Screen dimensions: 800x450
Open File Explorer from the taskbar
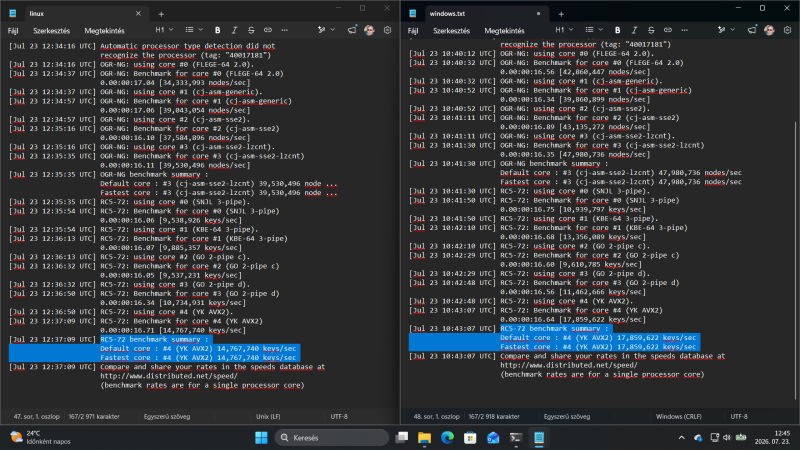coord(424,438)
